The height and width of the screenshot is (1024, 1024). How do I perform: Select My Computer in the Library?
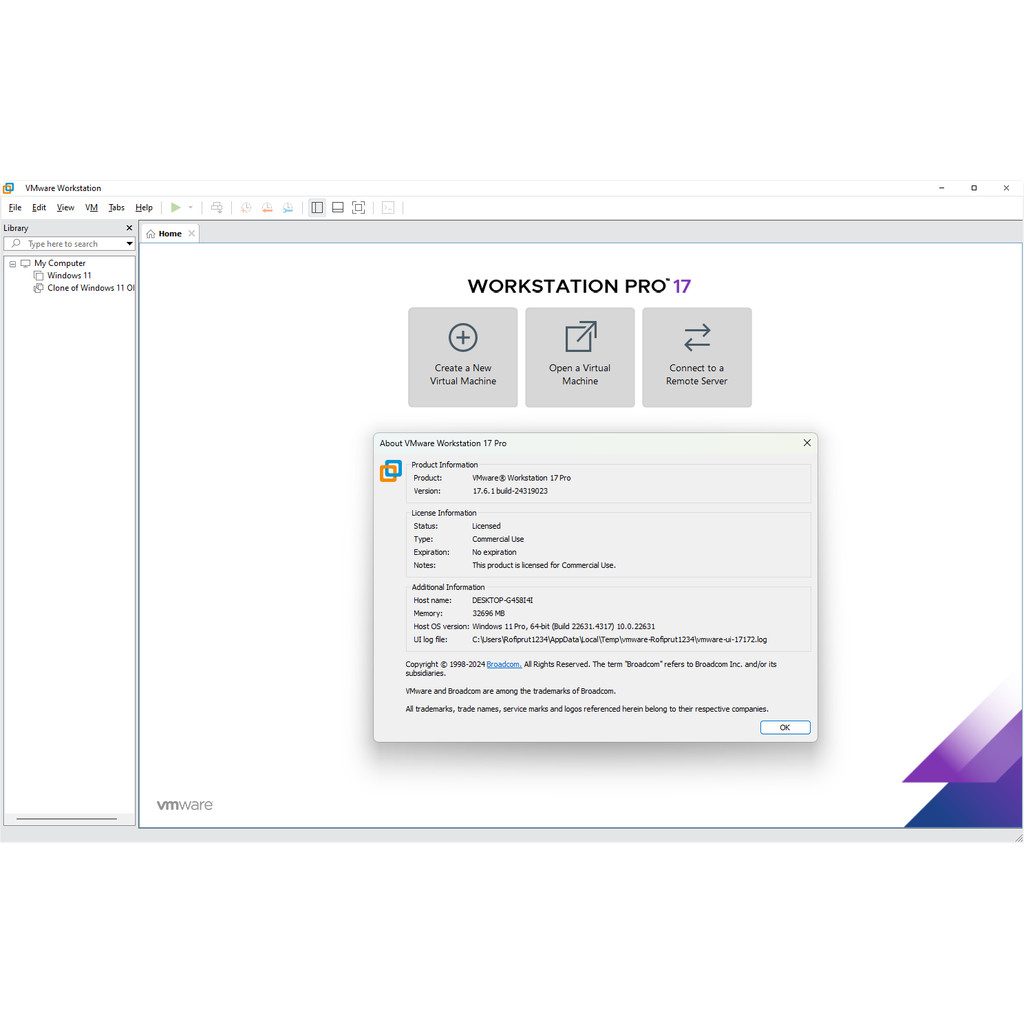click(x=59, y=263)
